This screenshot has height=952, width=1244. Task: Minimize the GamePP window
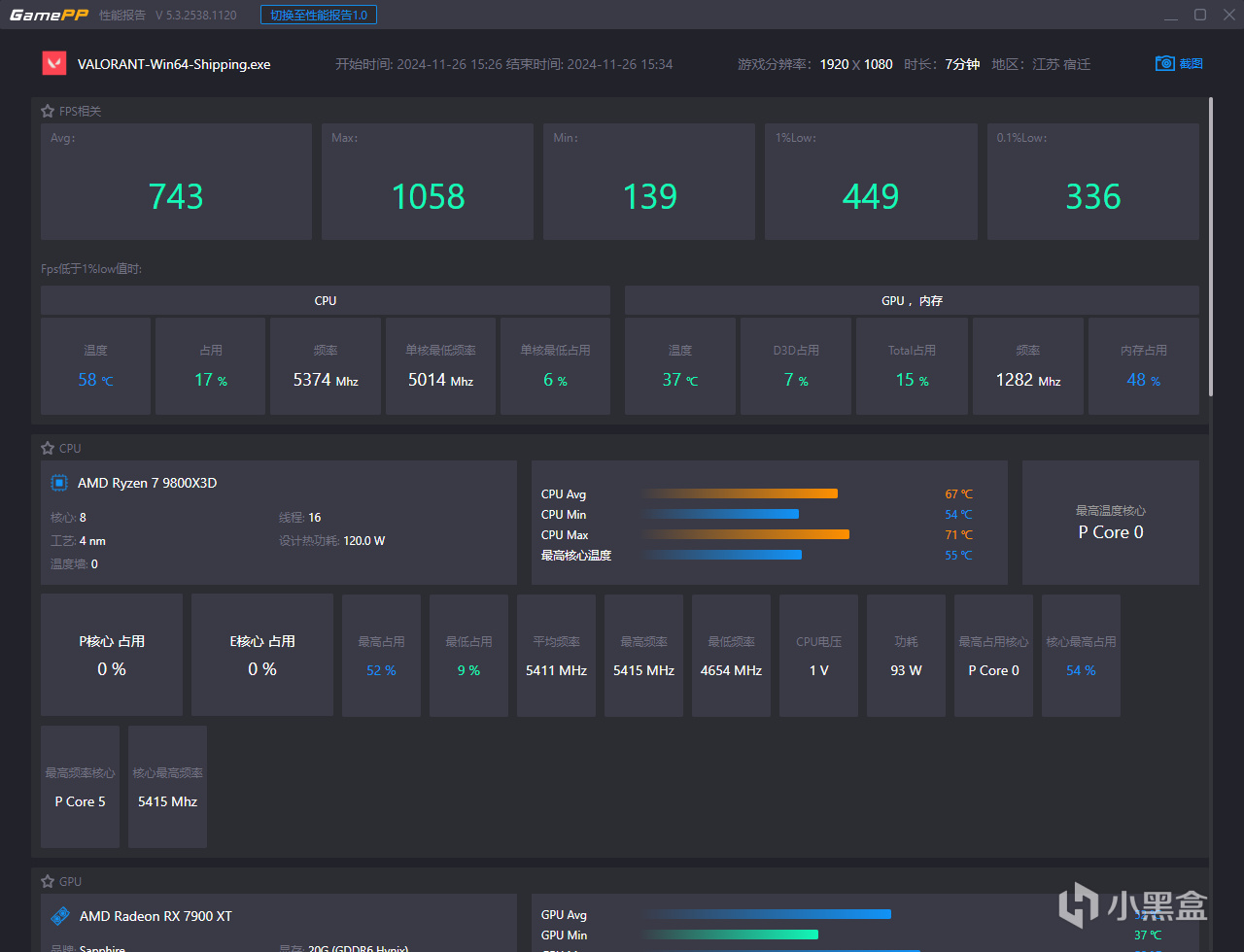click(1169, 15)
